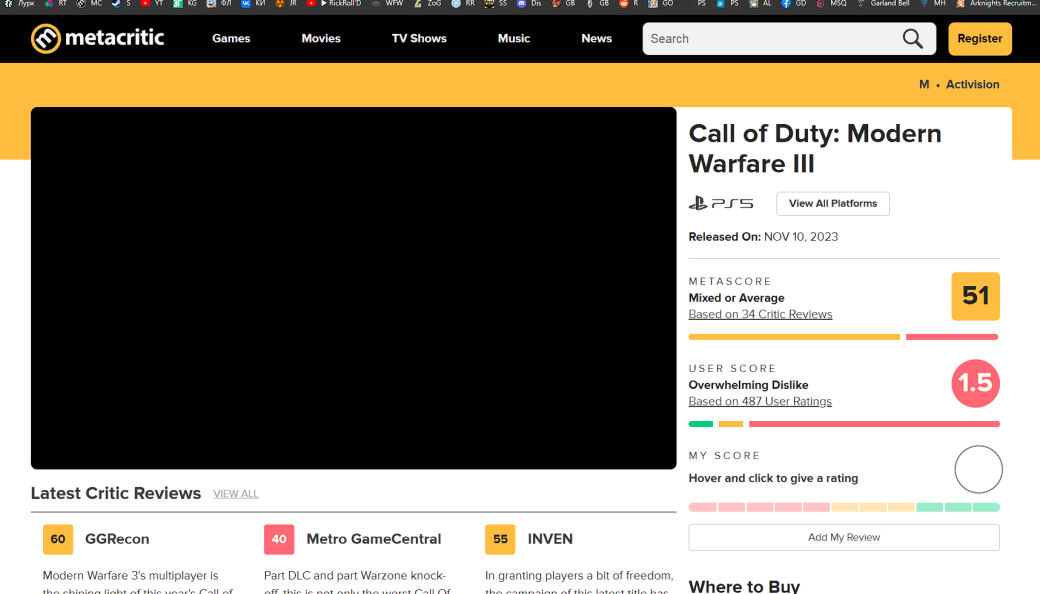Click the GGRecon score 60 badge

[58, 539]
